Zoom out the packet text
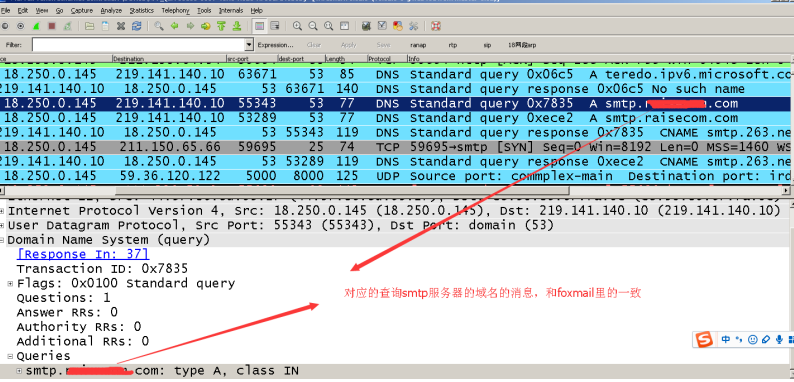This screenshot has height=382, width=794. coord(313,26)
